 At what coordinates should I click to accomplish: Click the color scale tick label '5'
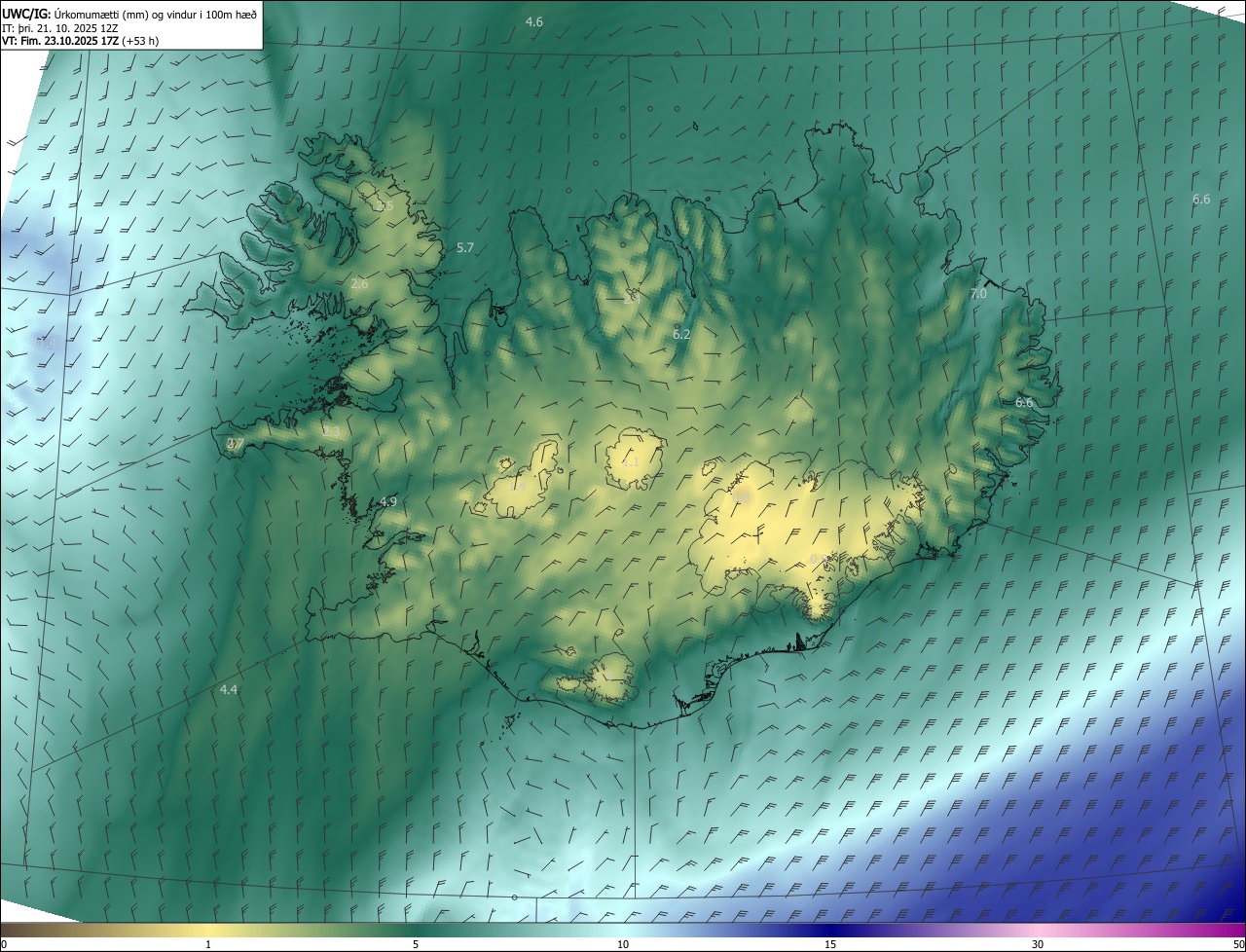click(x=416, y=945)
